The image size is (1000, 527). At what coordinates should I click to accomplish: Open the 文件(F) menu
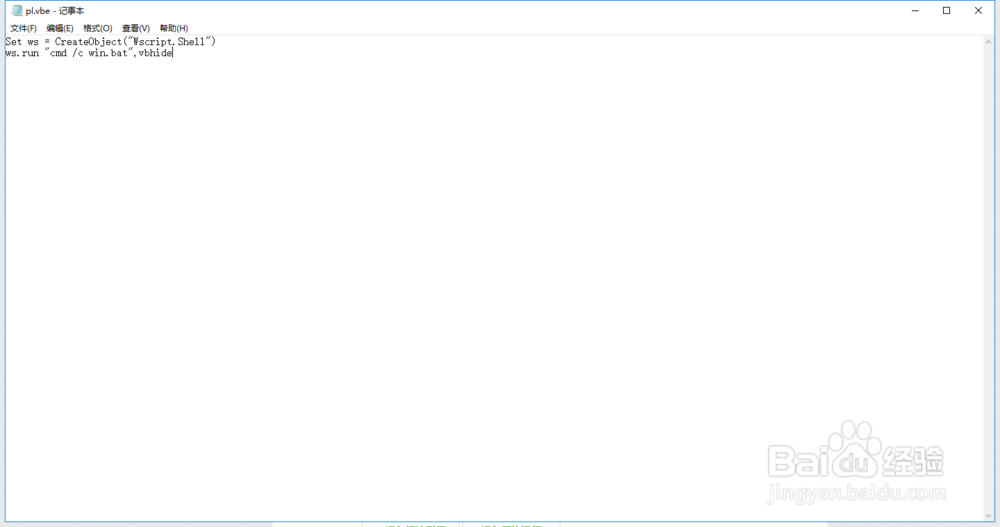click(24, 28)
